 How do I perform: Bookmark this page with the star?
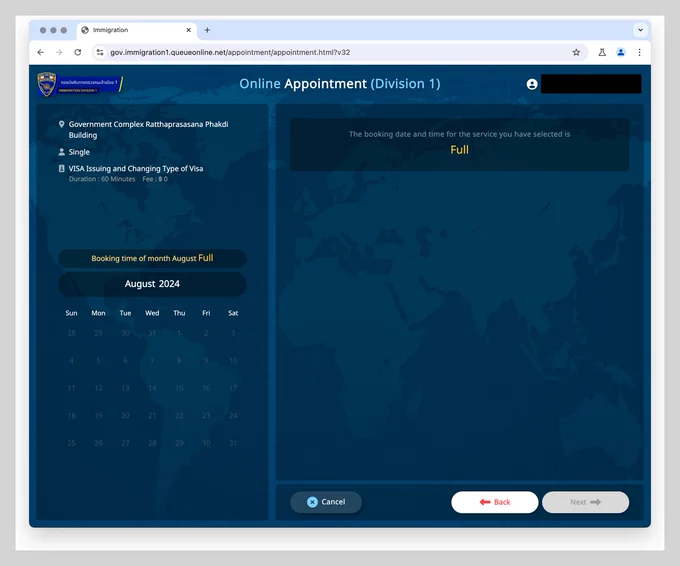(576, 52)
